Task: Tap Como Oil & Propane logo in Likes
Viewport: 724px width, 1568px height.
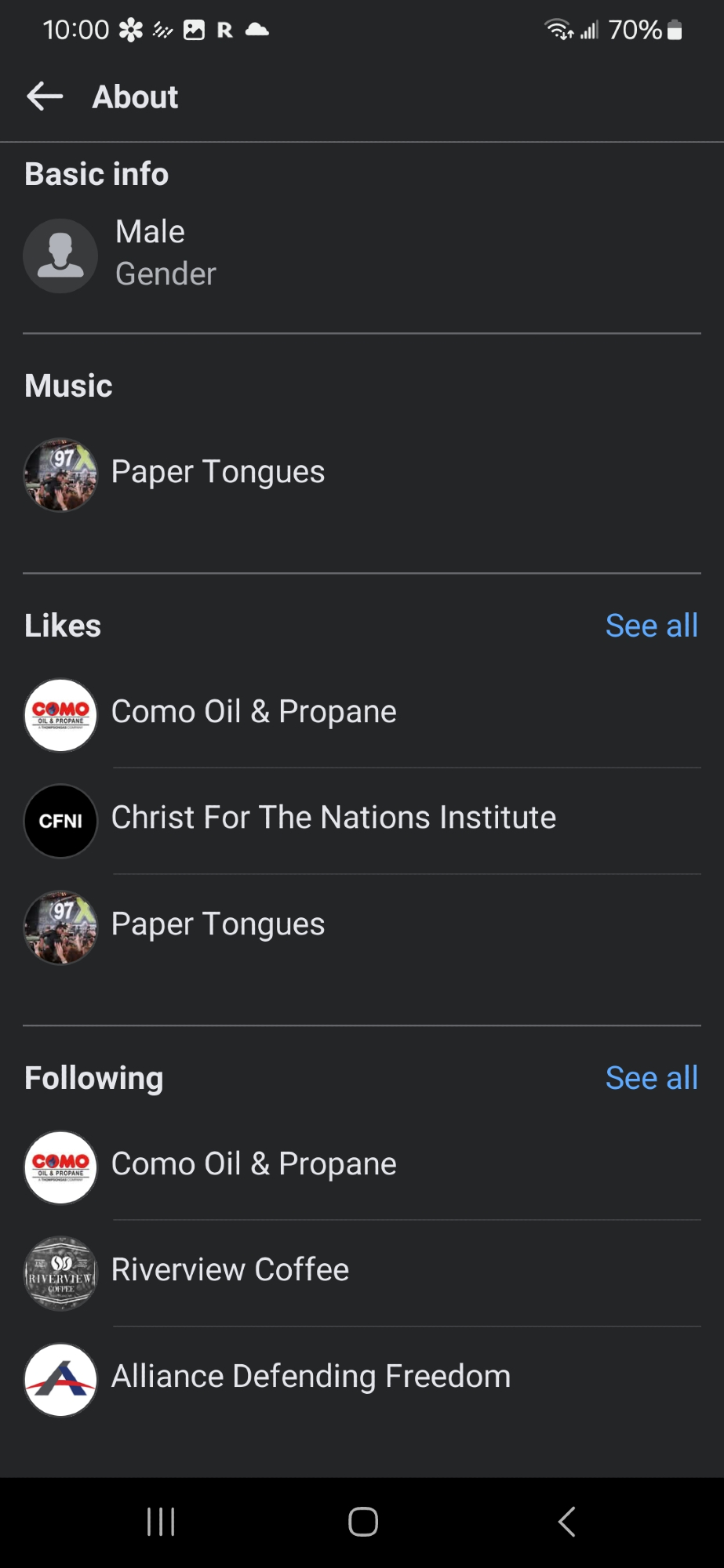Action: click(60, 715)
